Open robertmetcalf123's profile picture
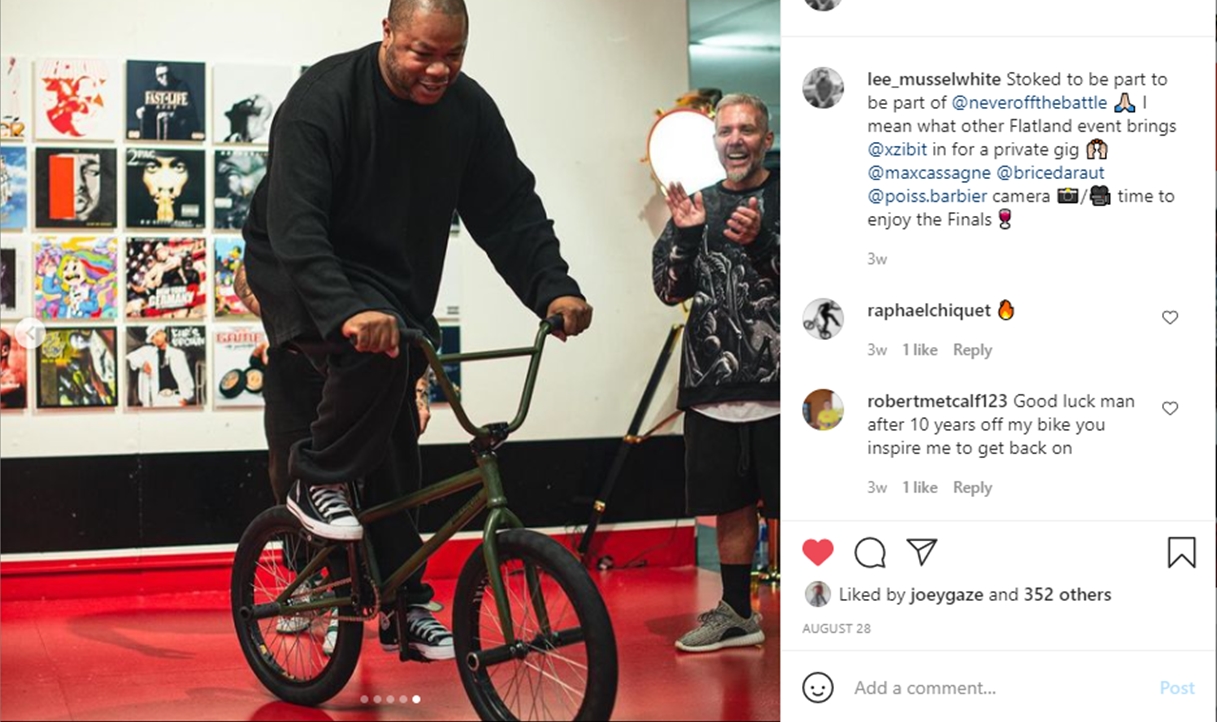 pyautogui.click(x=823, y=410)
